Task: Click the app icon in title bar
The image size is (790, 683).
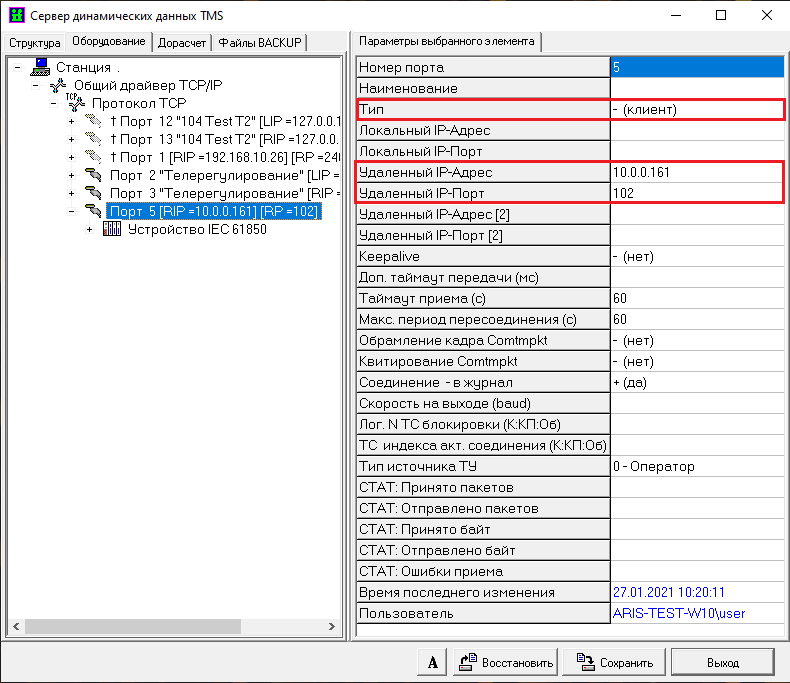Action: [x=15, y=15]
